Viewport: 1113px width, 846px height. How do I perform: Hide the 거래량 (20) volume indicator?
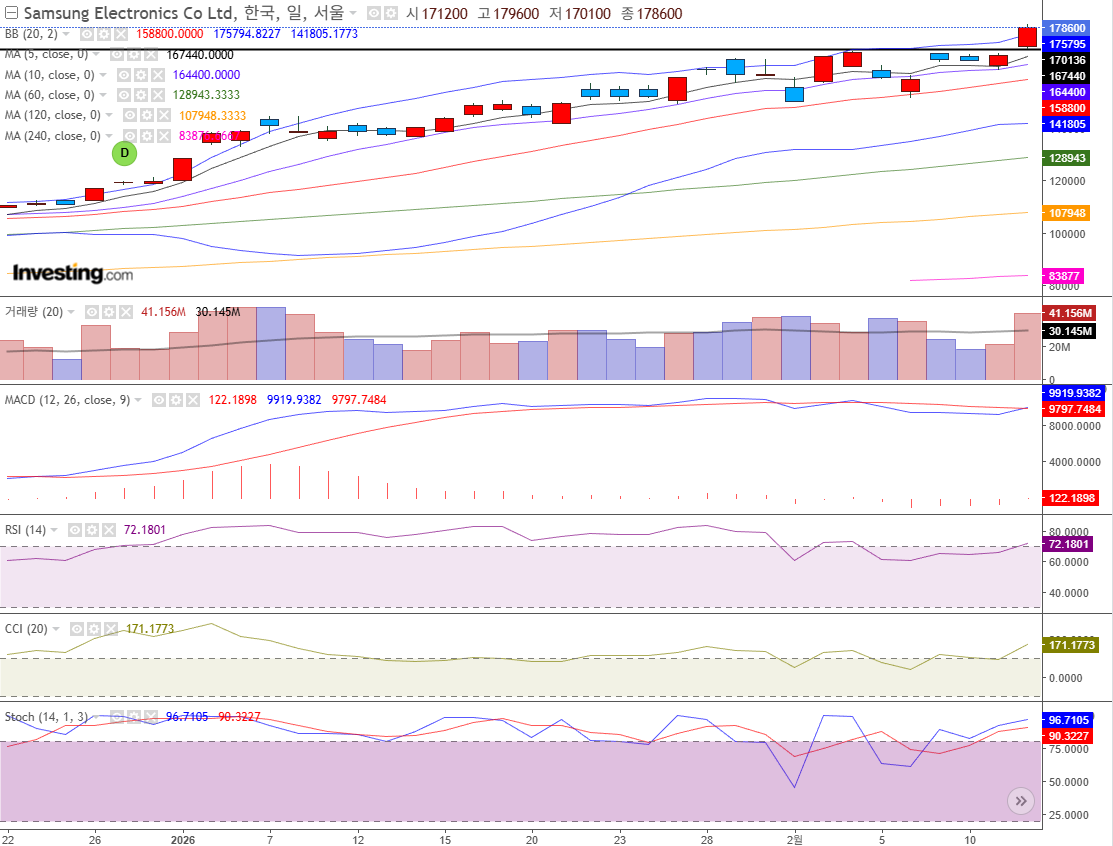(x=92, y=312)
